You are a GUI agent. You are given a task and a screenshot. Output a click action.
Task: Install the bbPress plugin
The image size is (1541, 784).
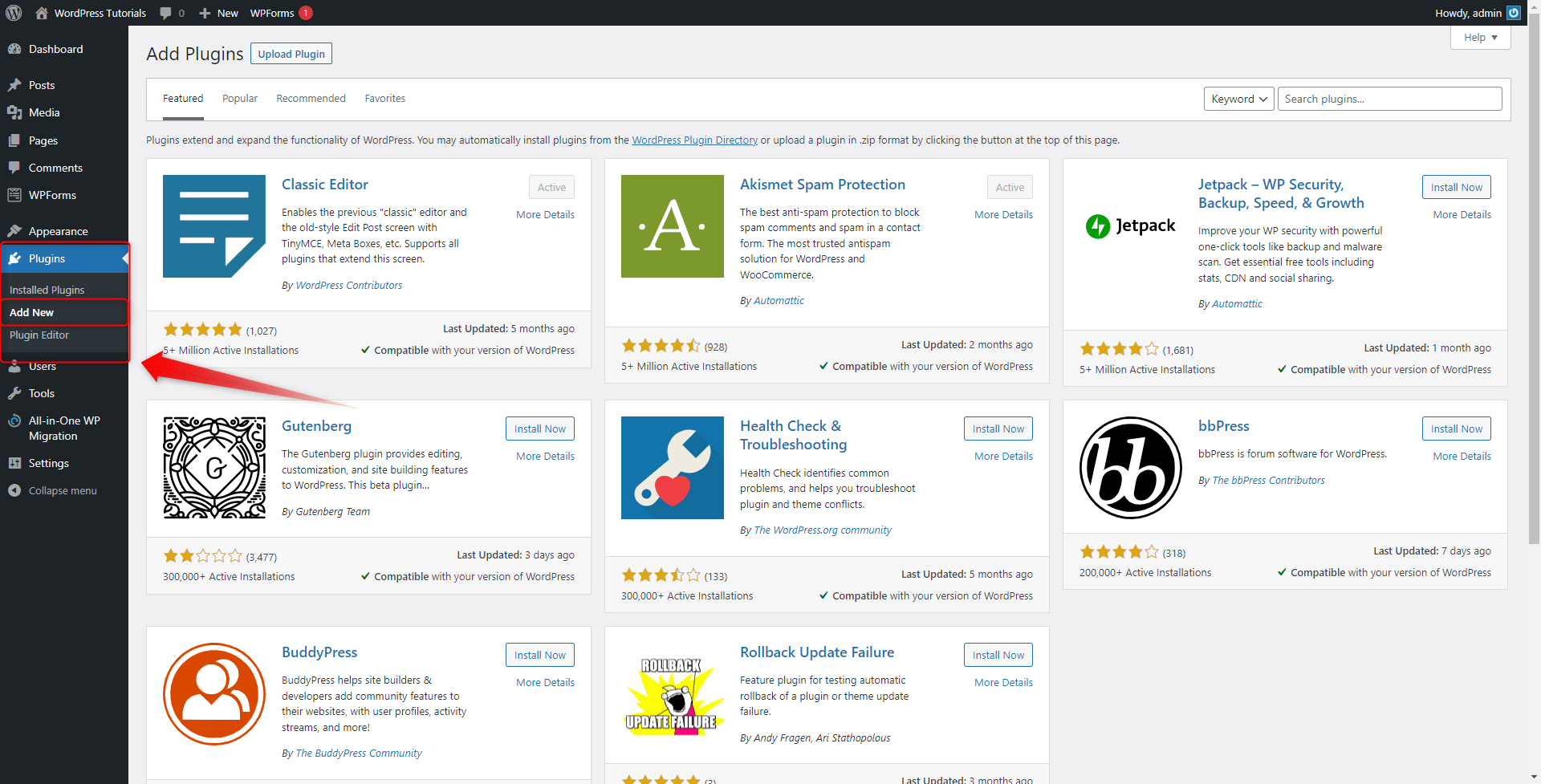tap(1456, 429)
